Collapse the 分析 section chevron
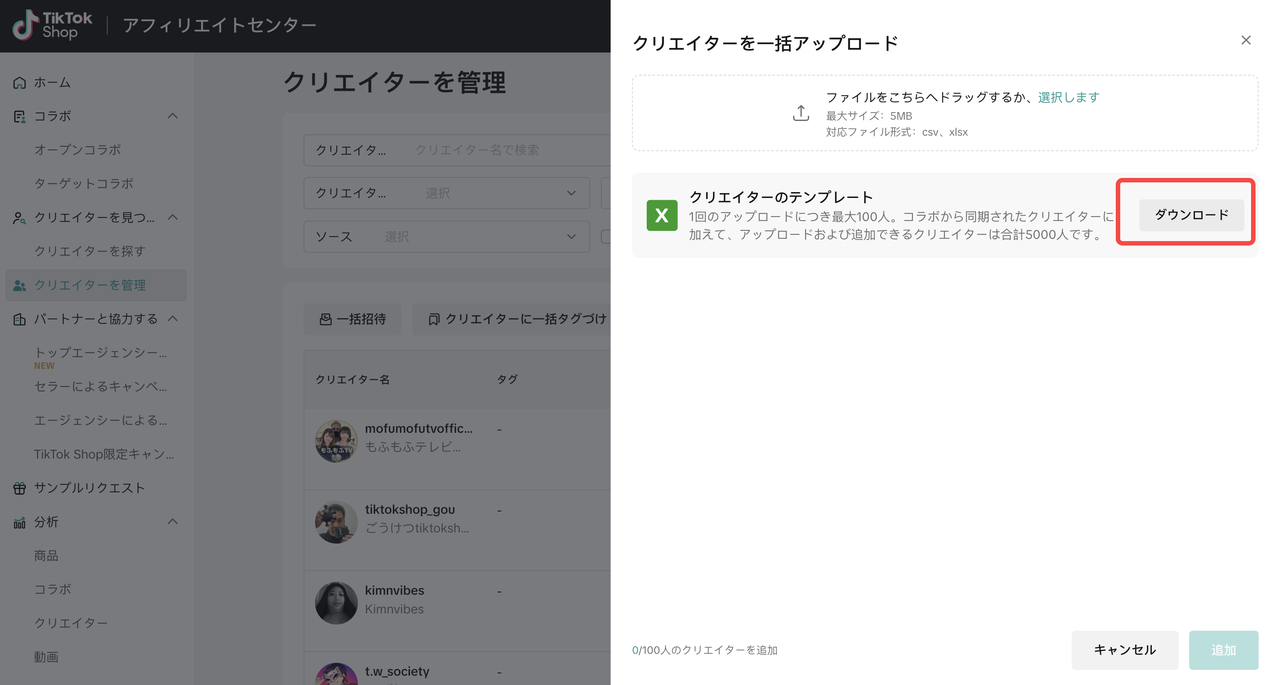This screenshot has height=685, width=1280. [x=172, y=522]
